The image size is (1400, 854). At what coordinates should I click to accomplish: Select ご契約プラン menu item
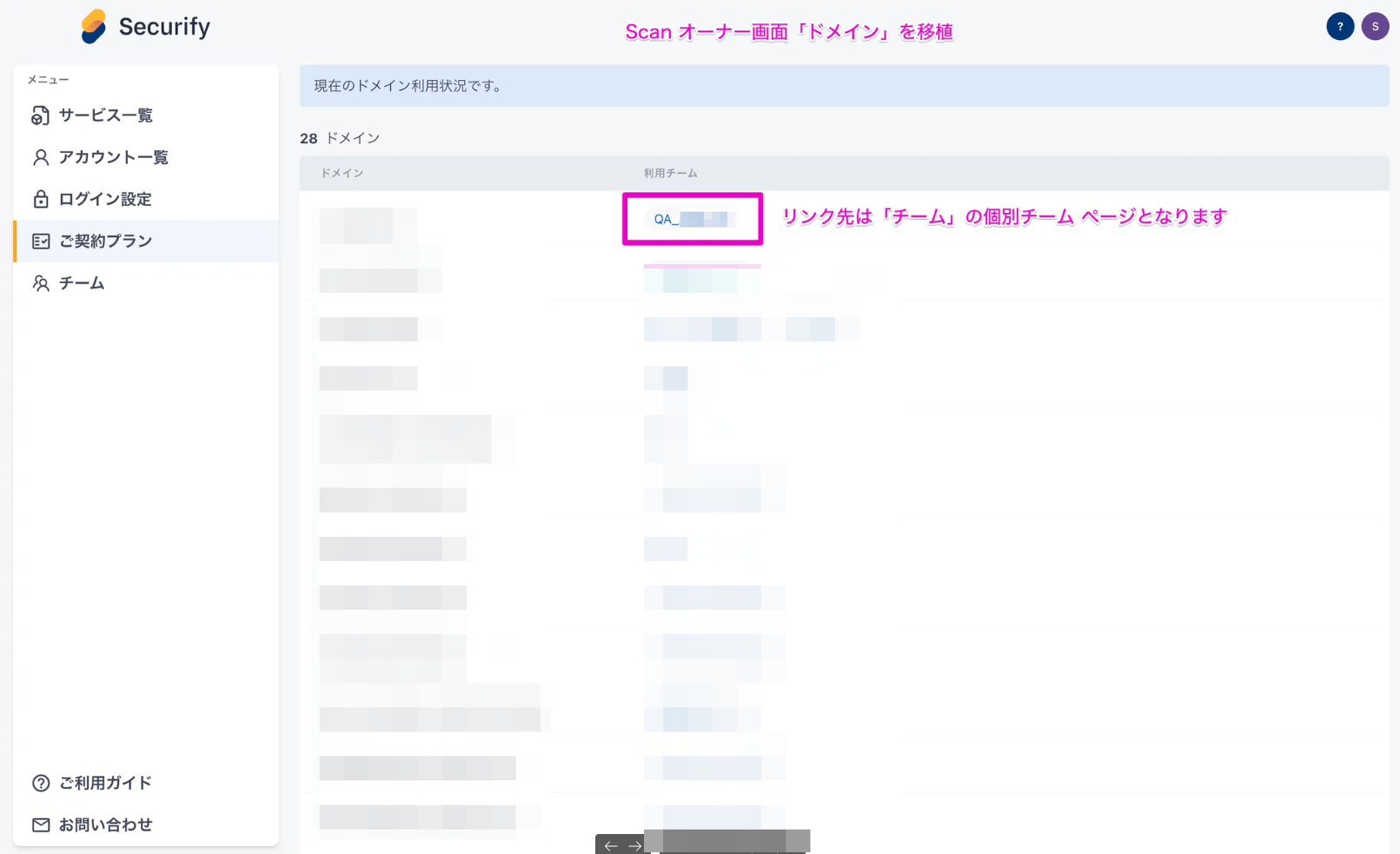(146, 241)
